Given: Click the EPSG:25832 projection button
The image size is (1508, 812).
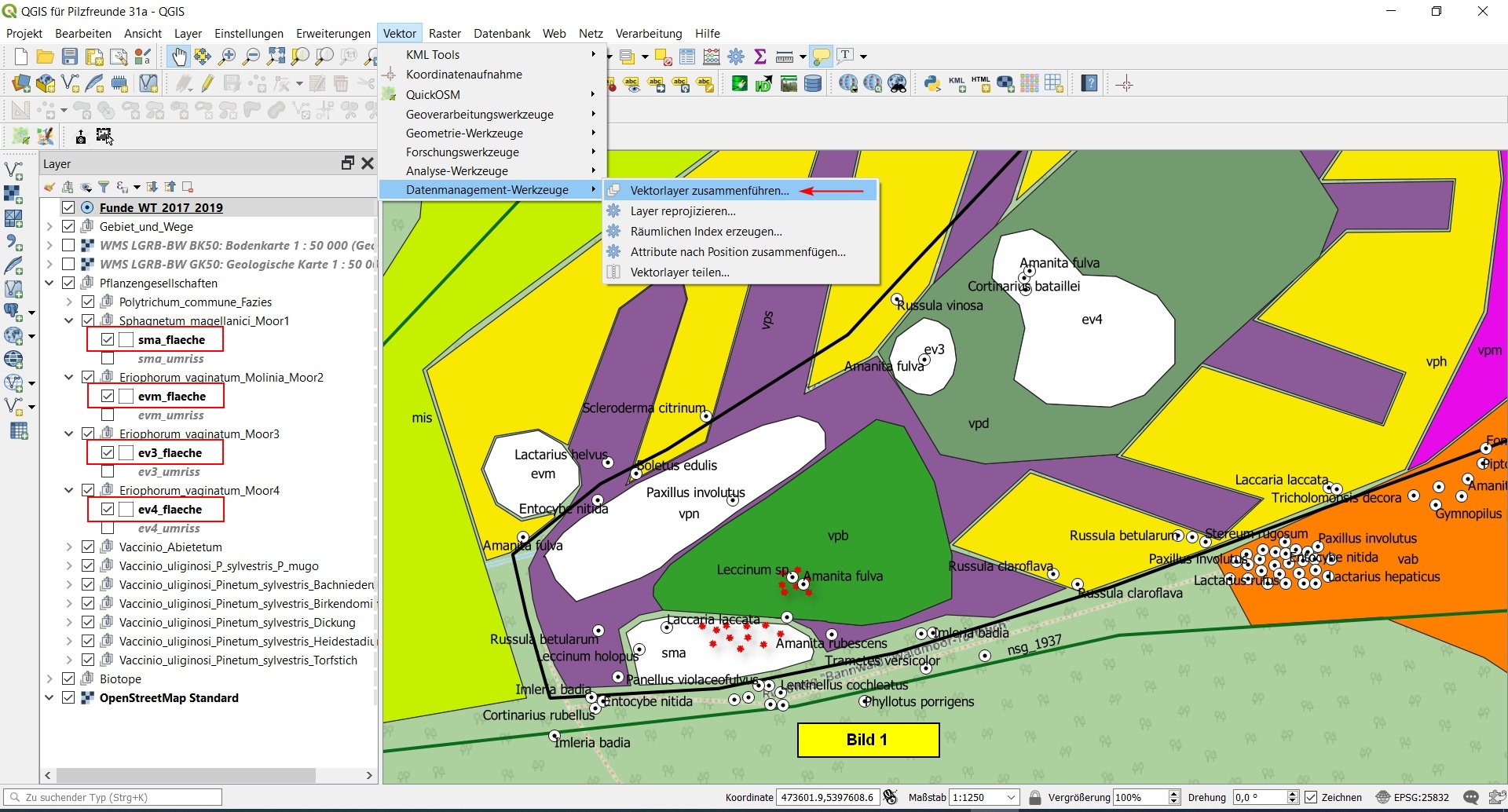Looking at the screenshot, I should pos(1412,797).
